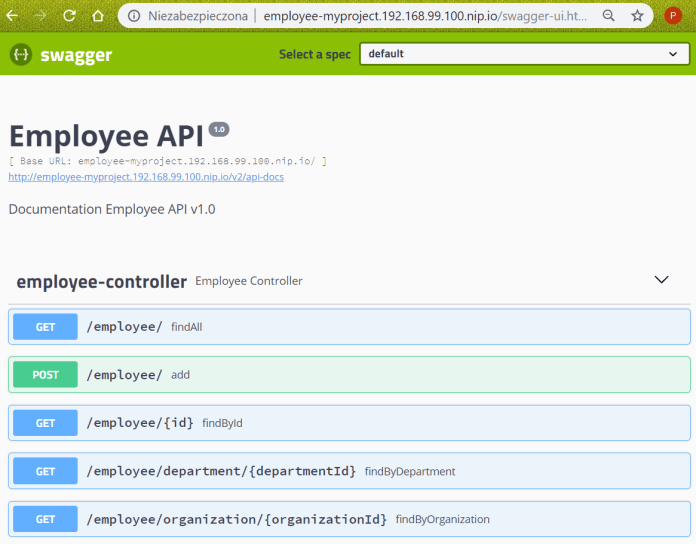Open the user profile avatar
Image resolution: width=696 pixels, height=544 pixels.
coord(673,16)
